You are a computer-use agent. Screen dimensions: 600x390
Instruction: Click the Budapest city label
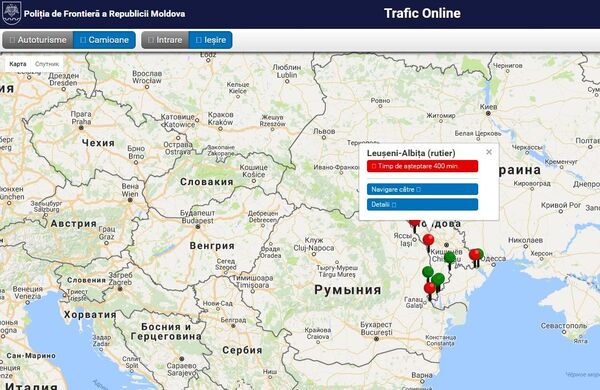[x=197, y=221]
